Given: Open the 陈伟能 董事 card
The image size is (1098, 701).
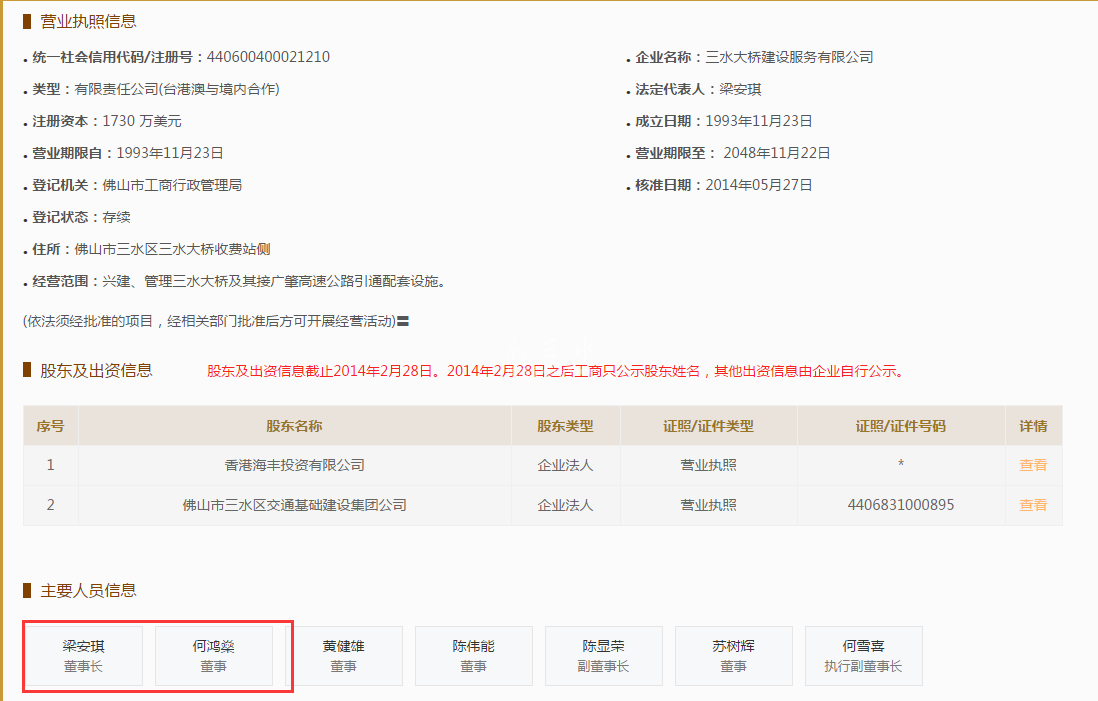Looking at the screenshot, I should pyautogui.click(x=473, y=656).
